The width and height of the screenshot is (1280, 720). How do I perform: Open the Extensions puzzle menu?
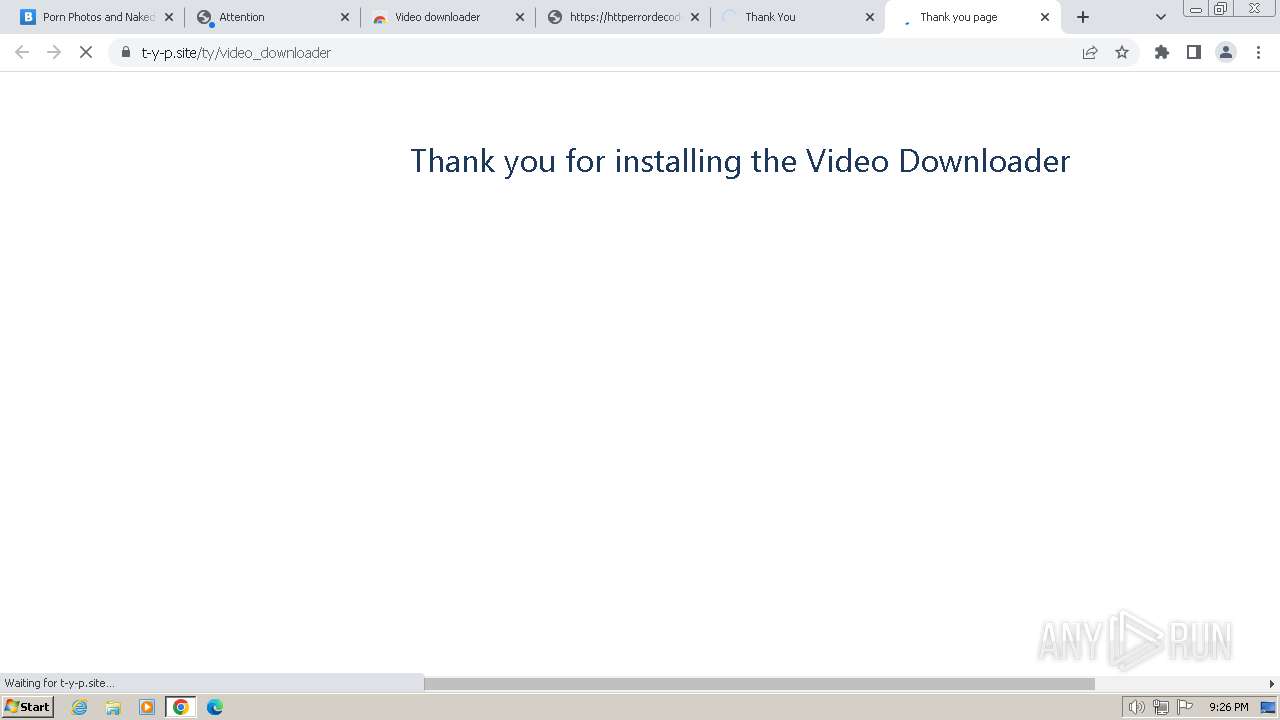point(1162,52)
